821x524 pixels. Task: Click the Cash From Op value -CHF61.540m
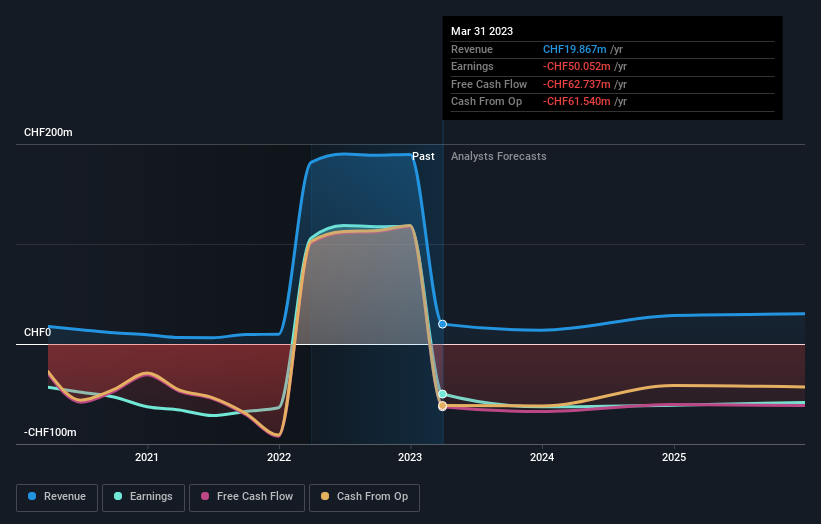(576, 102)
